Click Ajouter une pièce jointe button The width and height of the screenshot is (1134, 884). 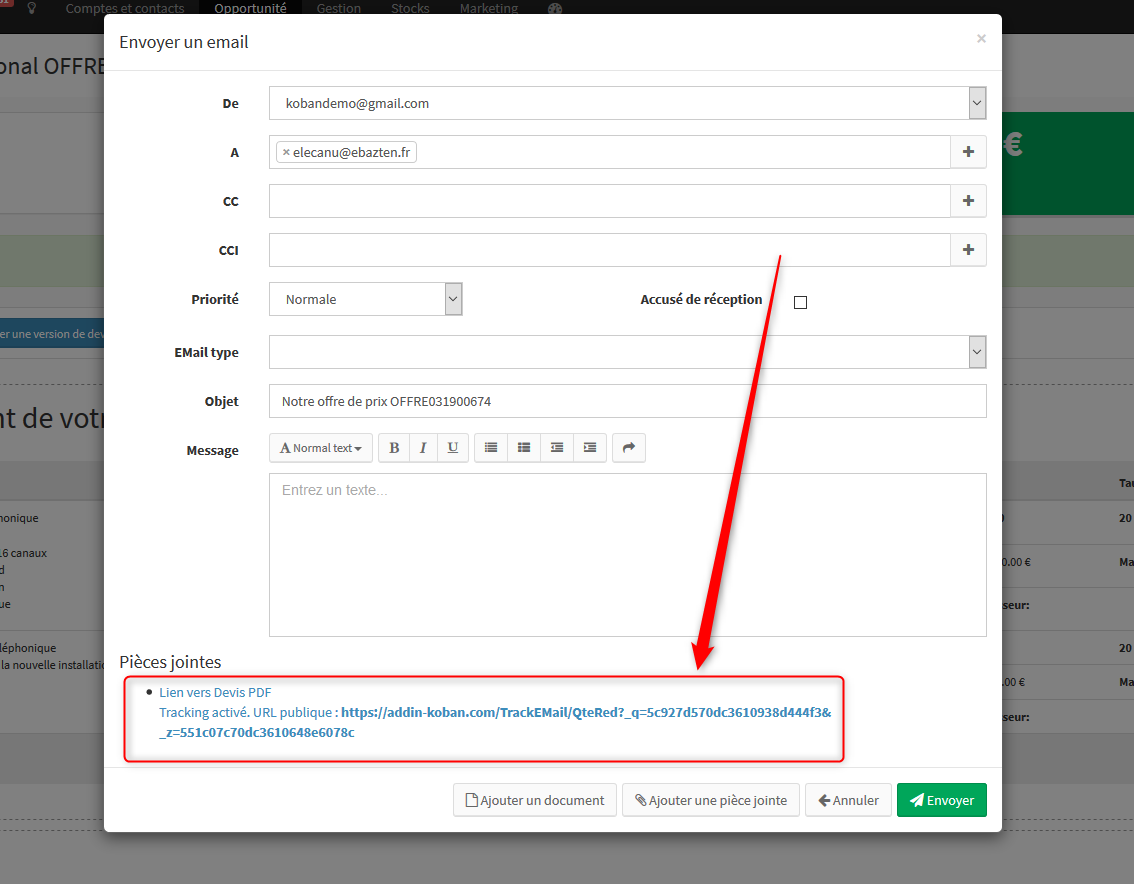point(711,800)
